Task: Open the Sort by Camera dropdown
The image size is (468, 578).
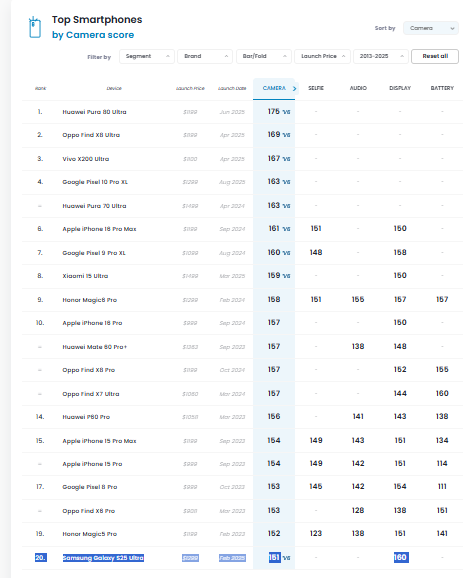Action: click(x=430, y=28)
